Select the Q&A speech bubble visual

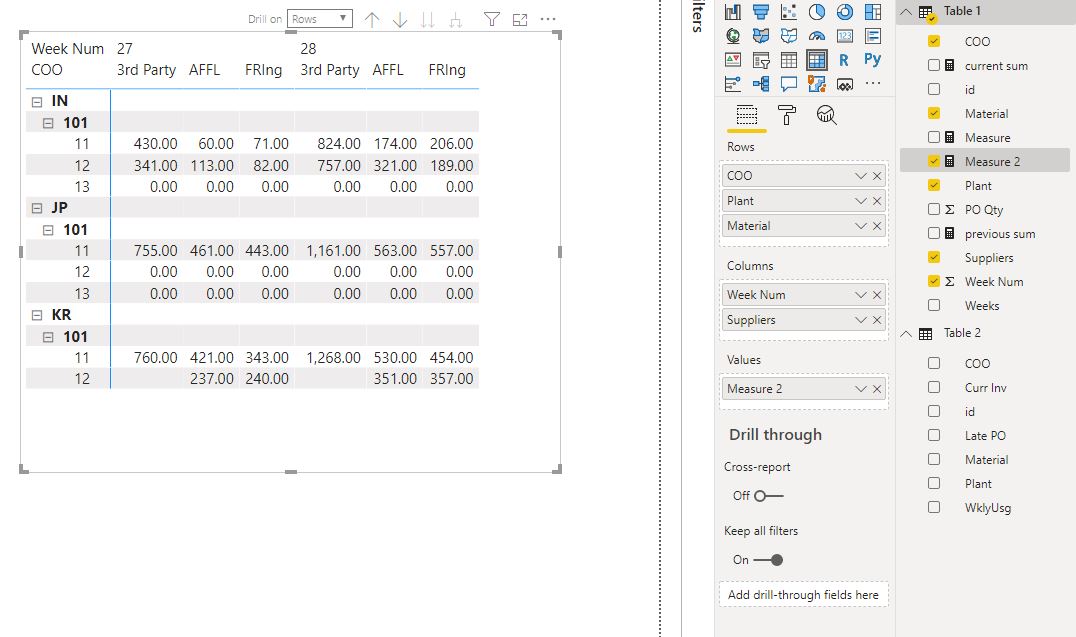click(788, 84)
